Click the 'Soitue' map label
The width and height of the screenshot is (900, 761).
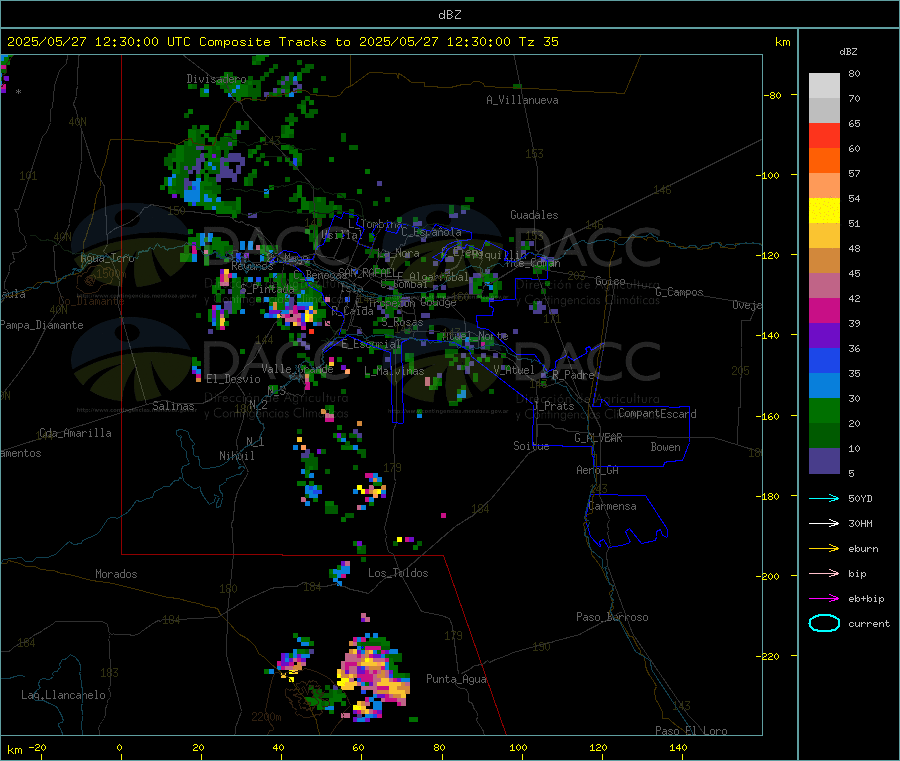pyautogui.click(x=531, y=446)
